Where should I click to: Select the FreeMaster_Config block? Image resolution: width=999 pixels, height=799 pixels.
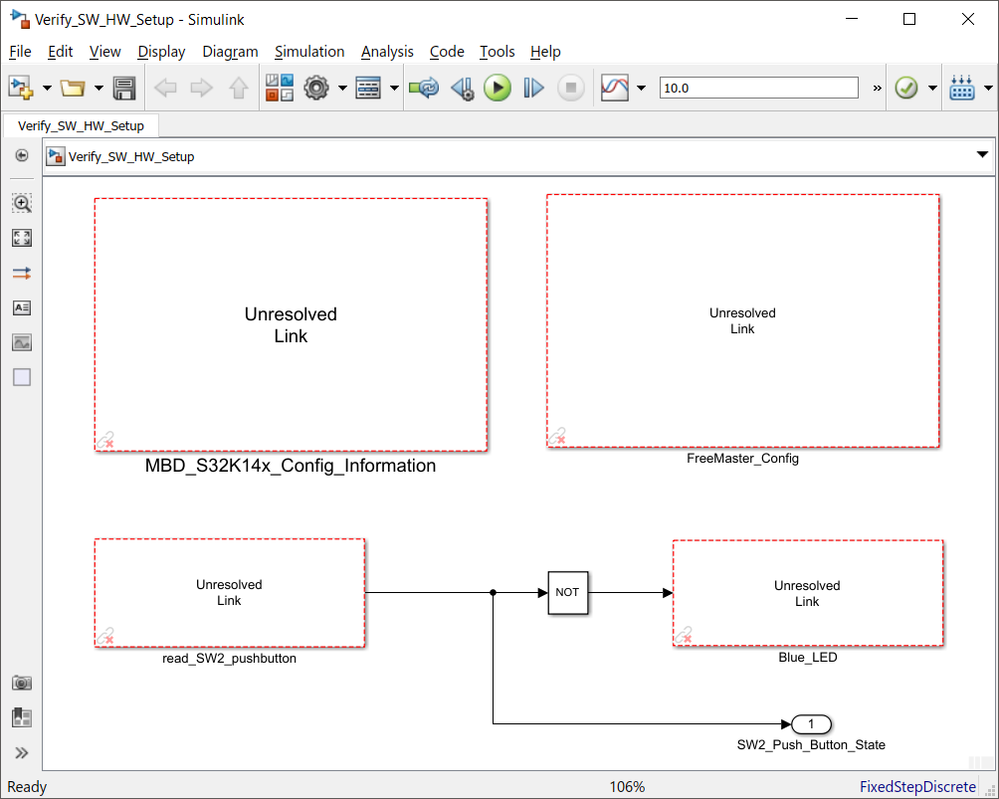tap(743, 321)
